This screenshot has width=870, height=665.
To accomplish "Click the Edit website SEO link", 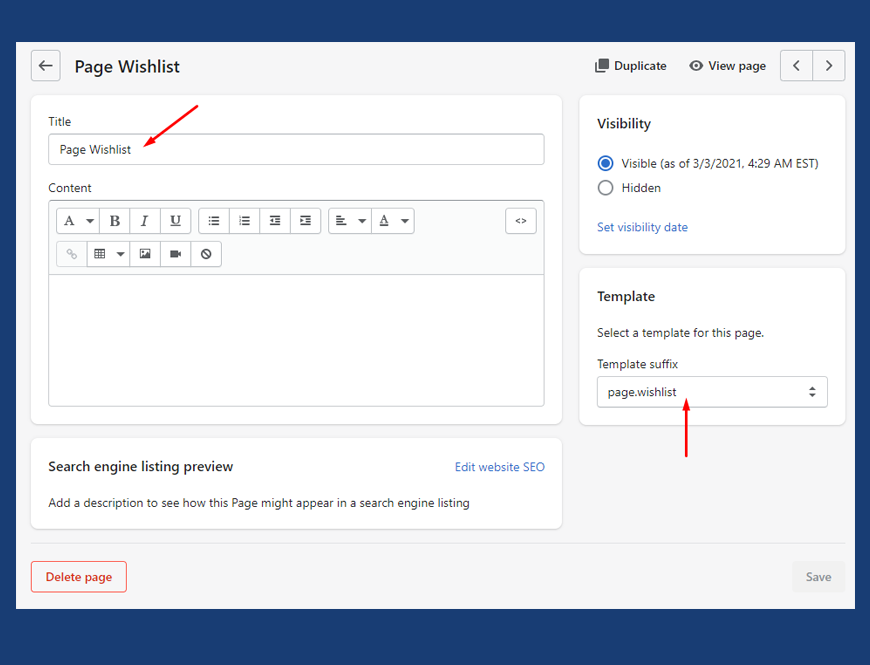I will pos(499,467).
